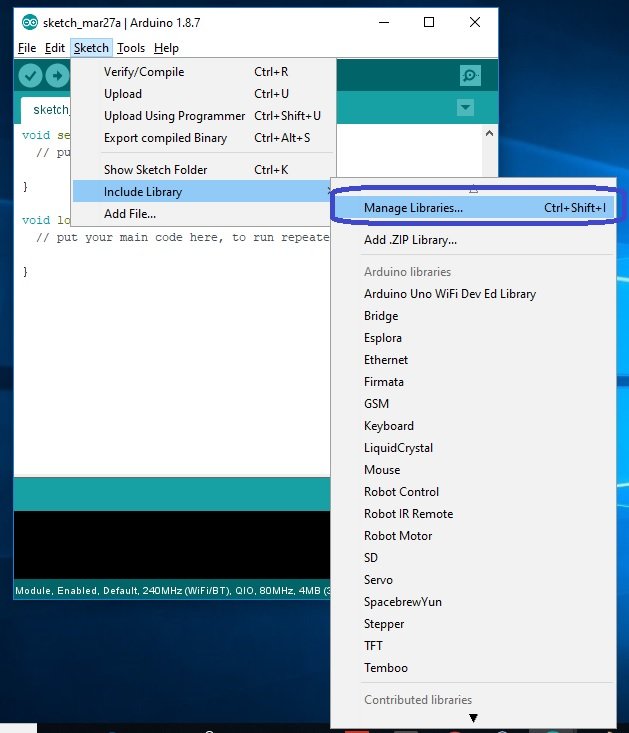Include the Firmata library

(x=473, y=382)
